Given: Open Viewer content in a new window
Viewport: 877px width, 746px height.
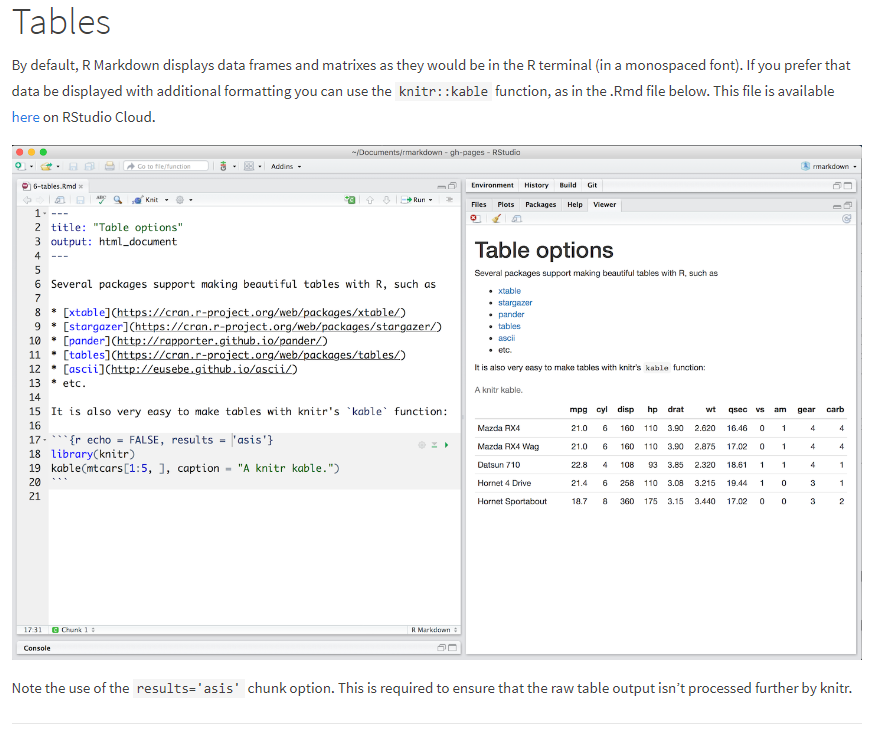Looking at the screenshot, I should pyautogui.click(x=517, y=217).
